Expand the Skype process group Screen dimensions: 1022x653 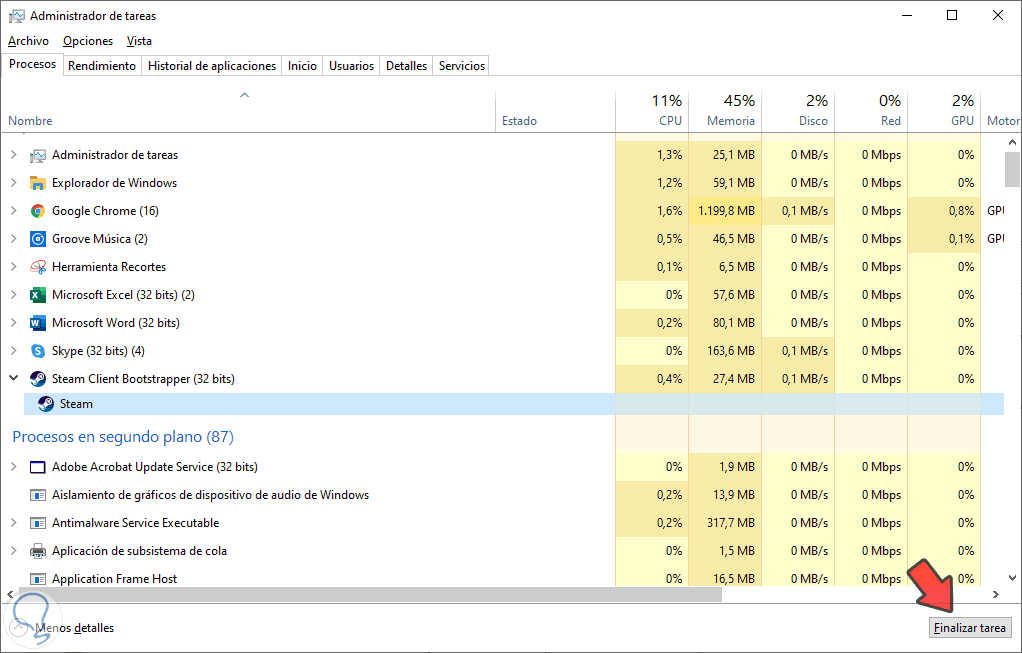pyautogui.click(x=14, y=351)
